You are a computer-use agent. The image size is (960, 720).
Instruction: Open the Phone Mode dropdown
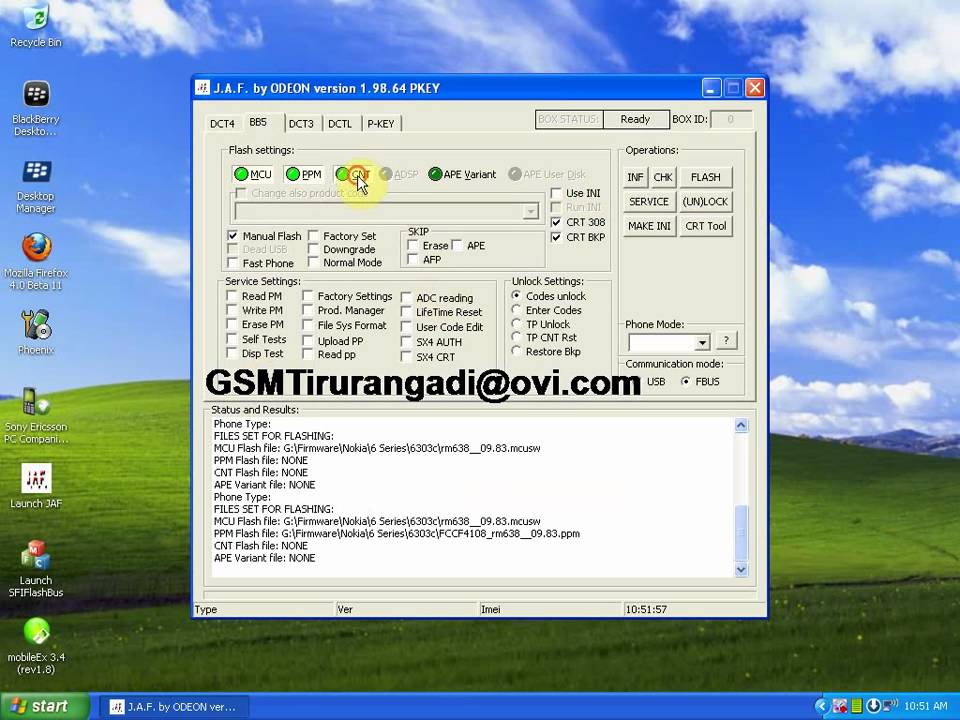pyautogui.click(x=702, y=342)
